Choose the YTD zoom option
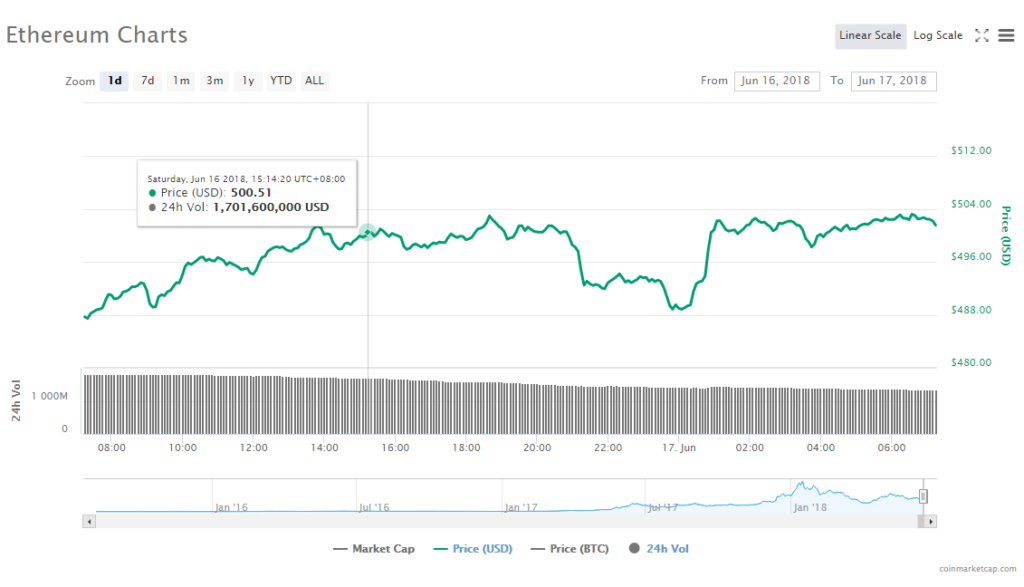1024x587 pixels. click(x=281, y=81)
